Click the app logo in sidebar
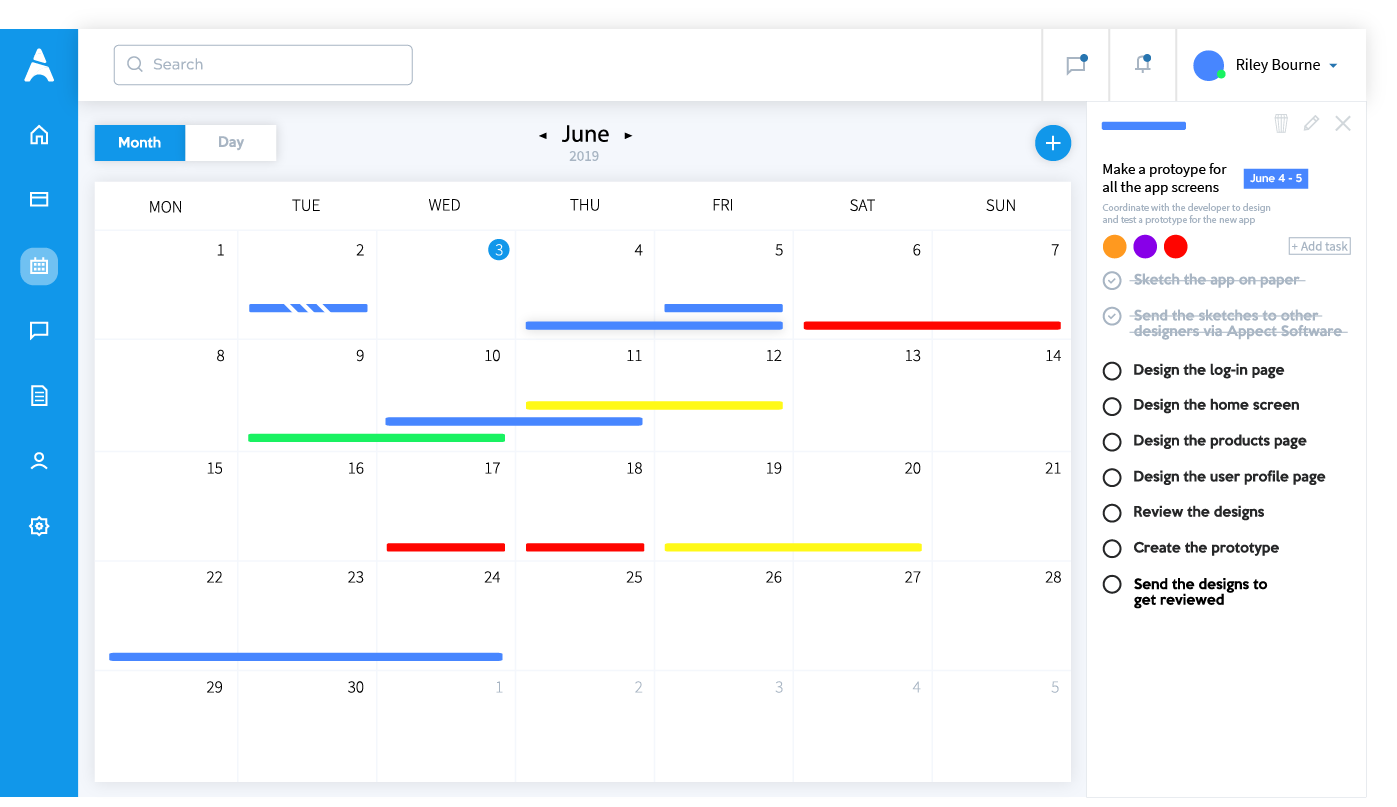Image resolution: width=1397 pixels, height=807 pixels. 39,65
